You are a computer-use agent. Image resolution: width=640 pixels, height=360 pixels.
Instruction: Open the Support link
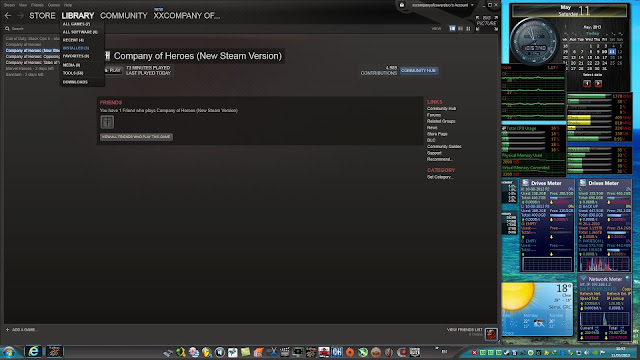pos(434,153)
